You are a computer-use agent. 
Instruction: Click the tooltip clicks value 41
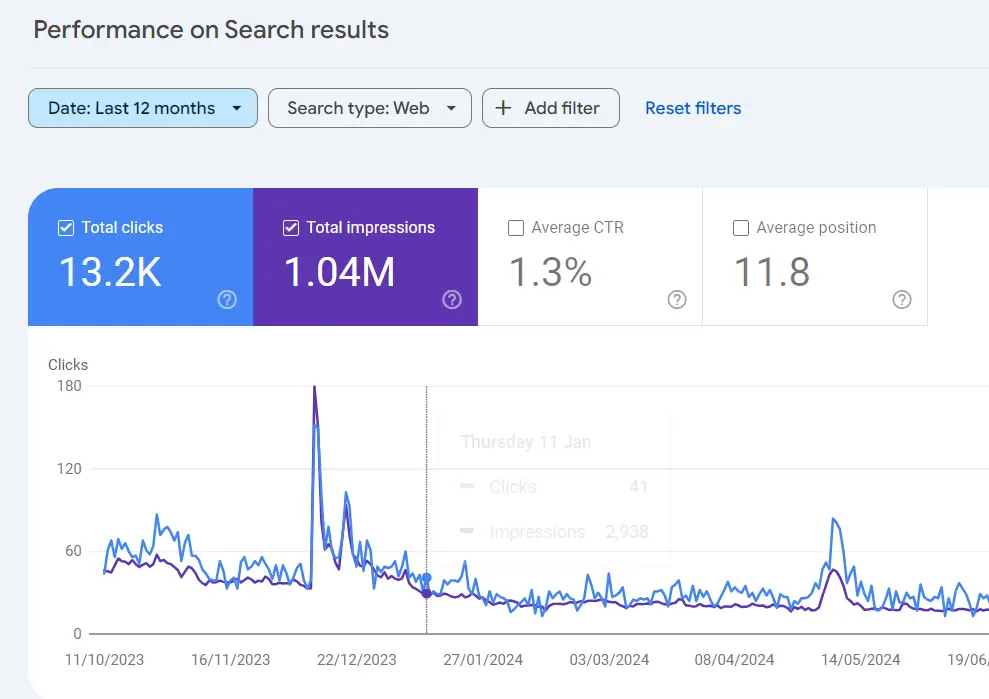639,486
